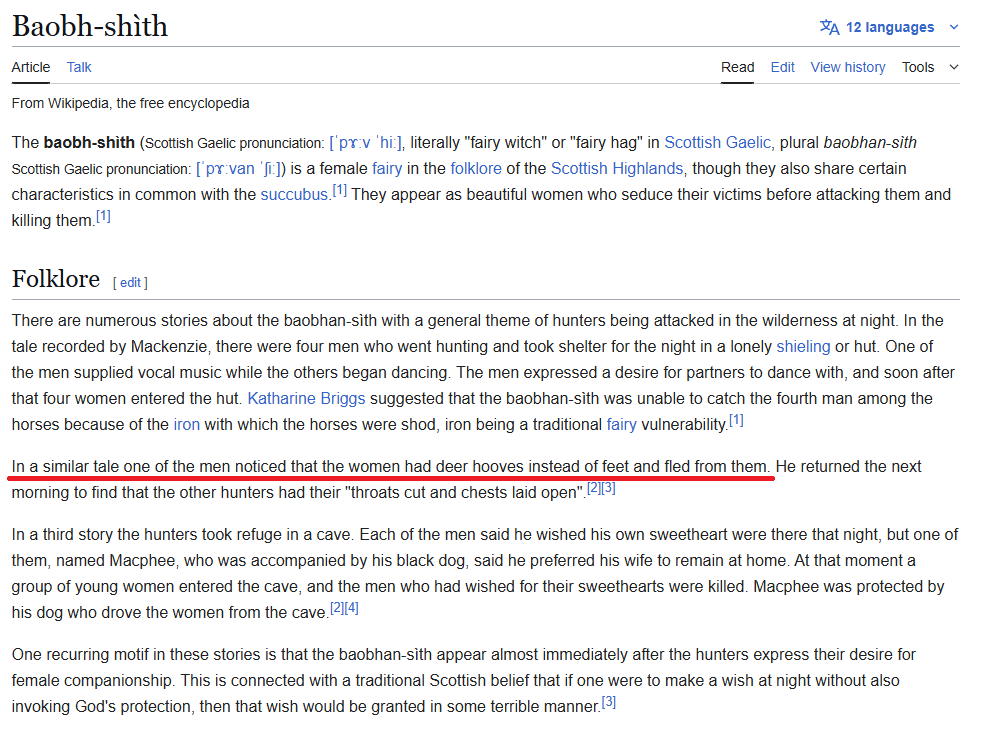The width and height of the screenshot is (998, 736).
Task: Open the Katharine Briggs link
Action: pos(306,399)
